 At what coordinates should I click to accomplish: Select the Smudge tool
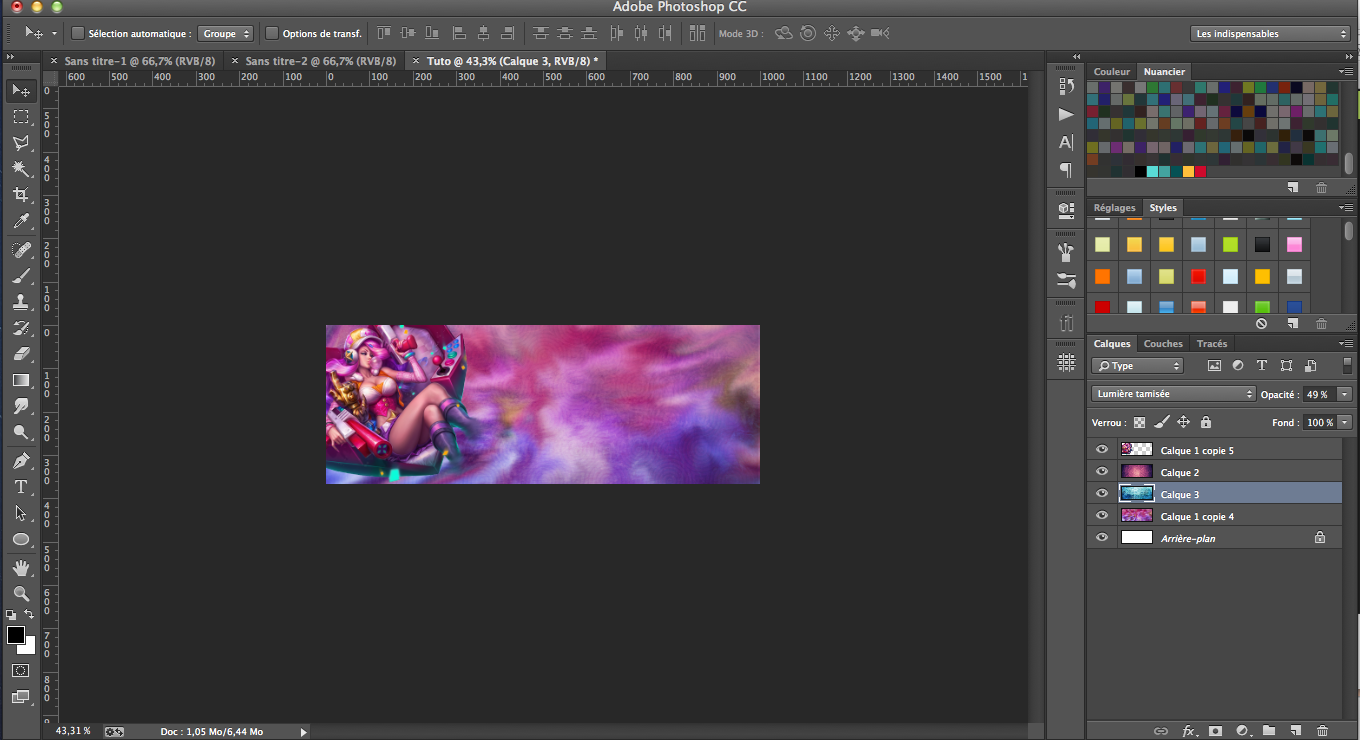click(21, 406)
